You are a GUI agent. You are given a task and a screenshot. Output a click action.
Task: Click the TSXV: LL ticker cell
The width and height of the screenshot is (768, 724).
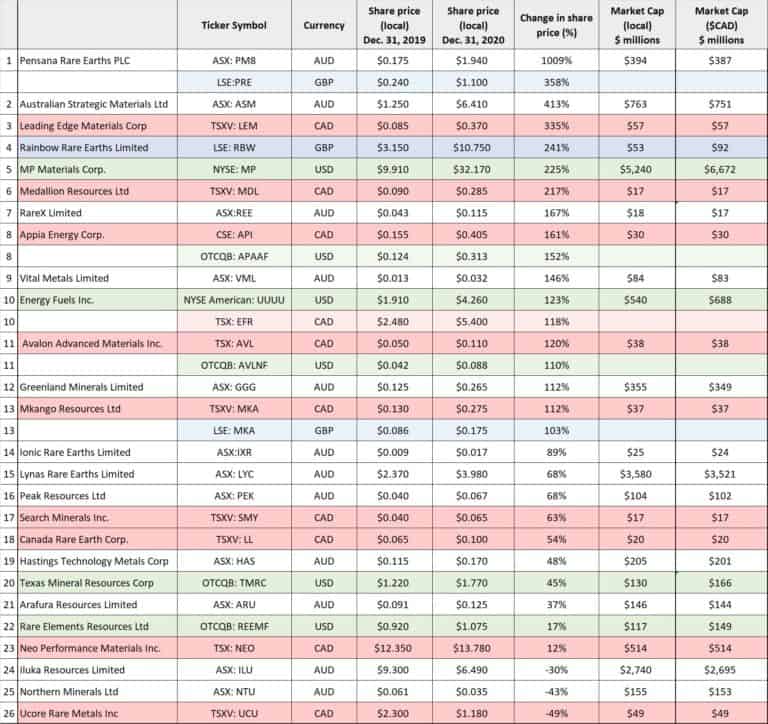coord(234,539)
